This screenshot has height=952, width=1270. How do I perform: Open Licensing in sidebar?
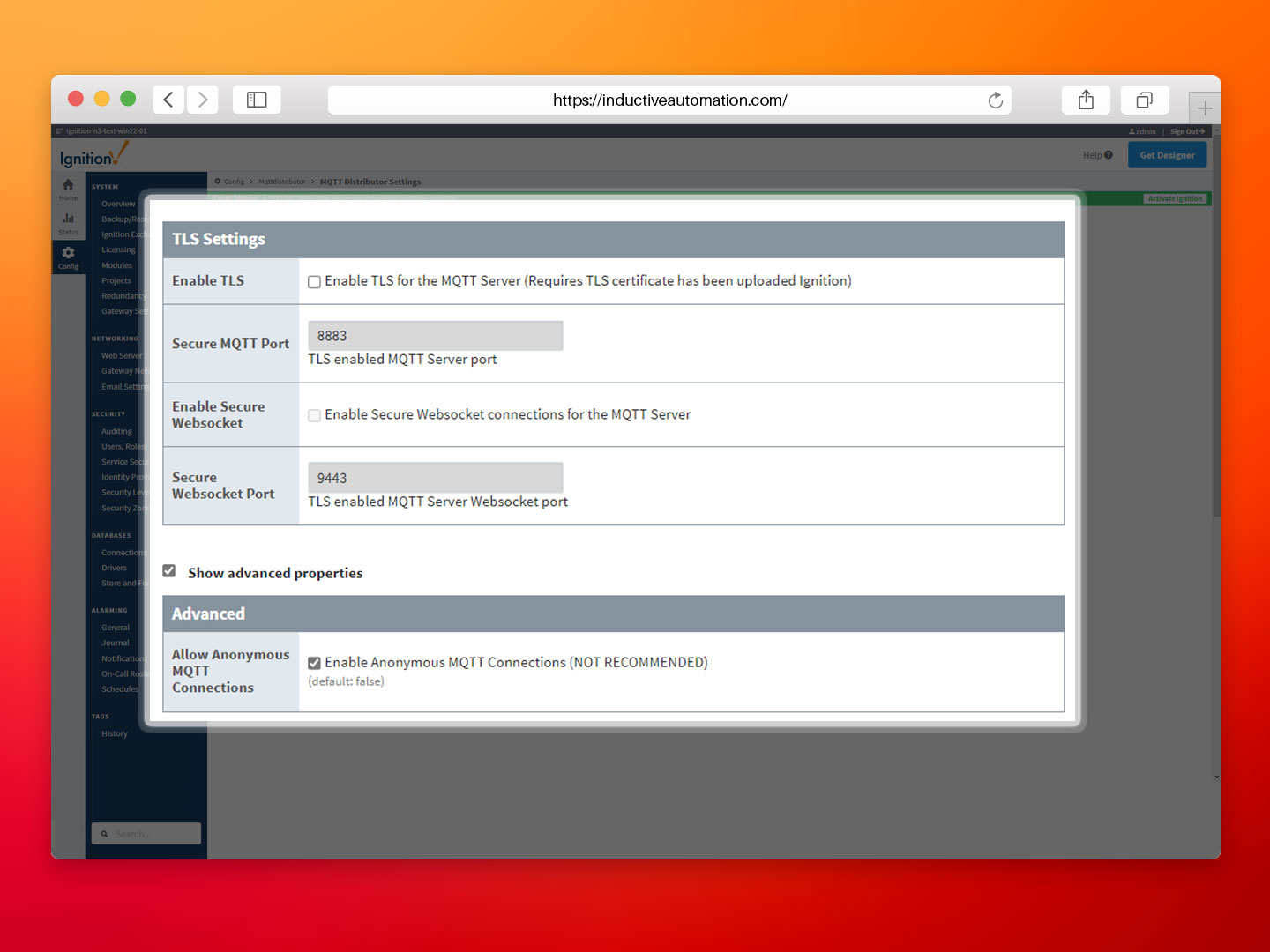click(x=118, y=249)
